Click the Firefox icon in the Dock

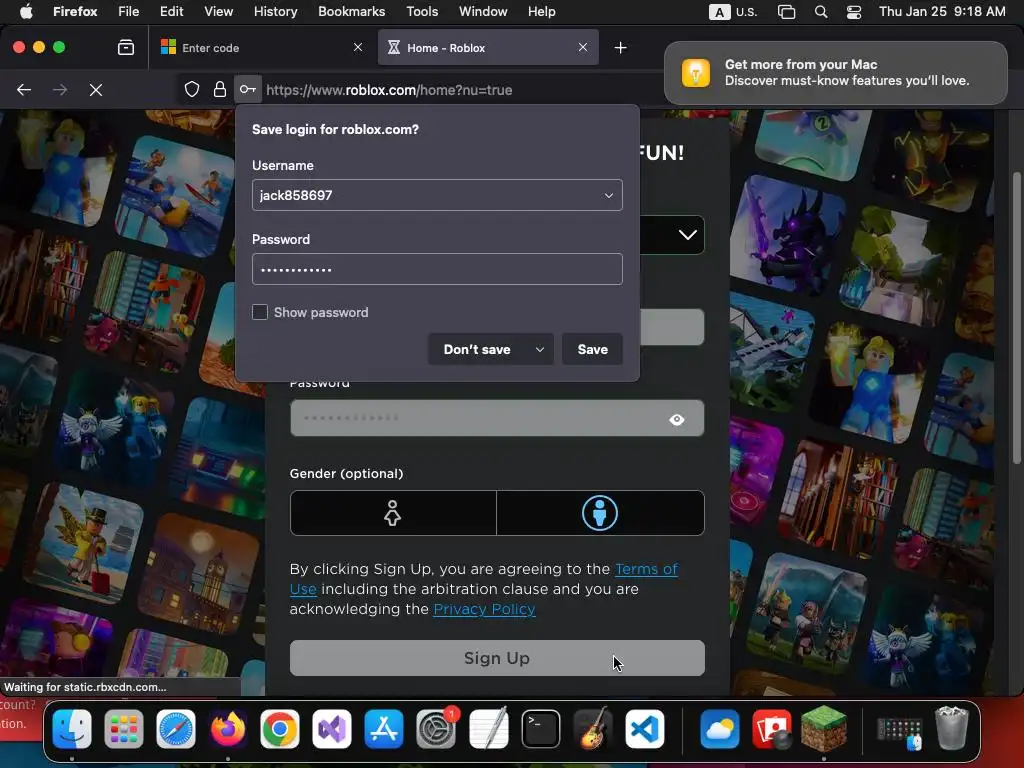[x=227, y=728]
